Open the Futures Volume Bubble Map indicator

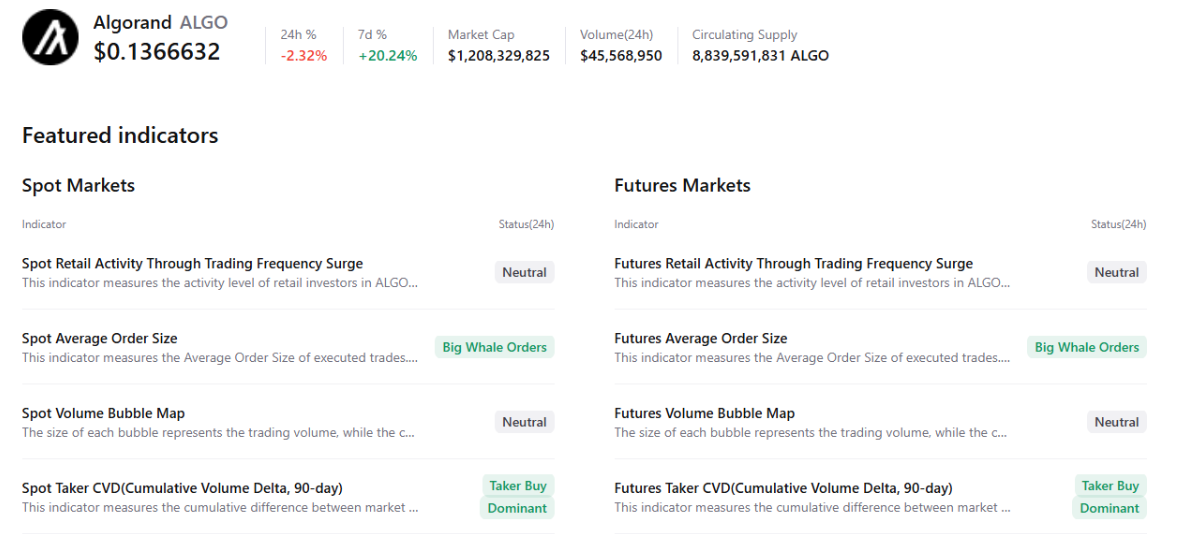[x=704, y=414]
